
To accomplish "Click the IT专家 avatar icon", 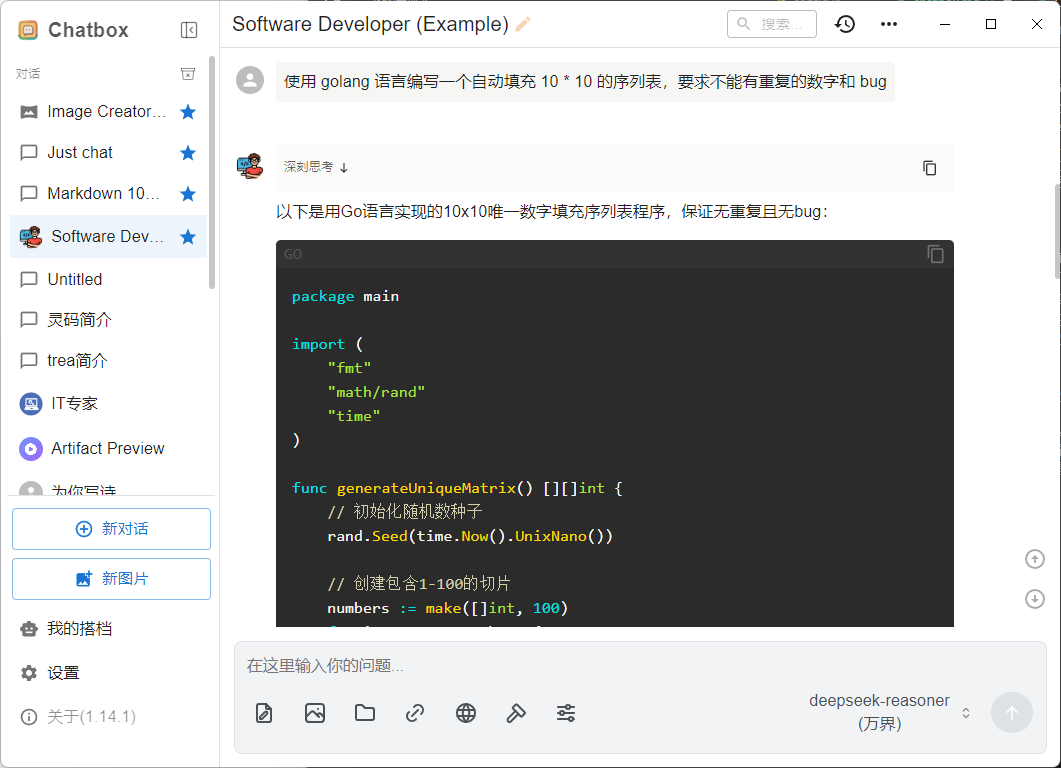I will (x=30, y=404).
